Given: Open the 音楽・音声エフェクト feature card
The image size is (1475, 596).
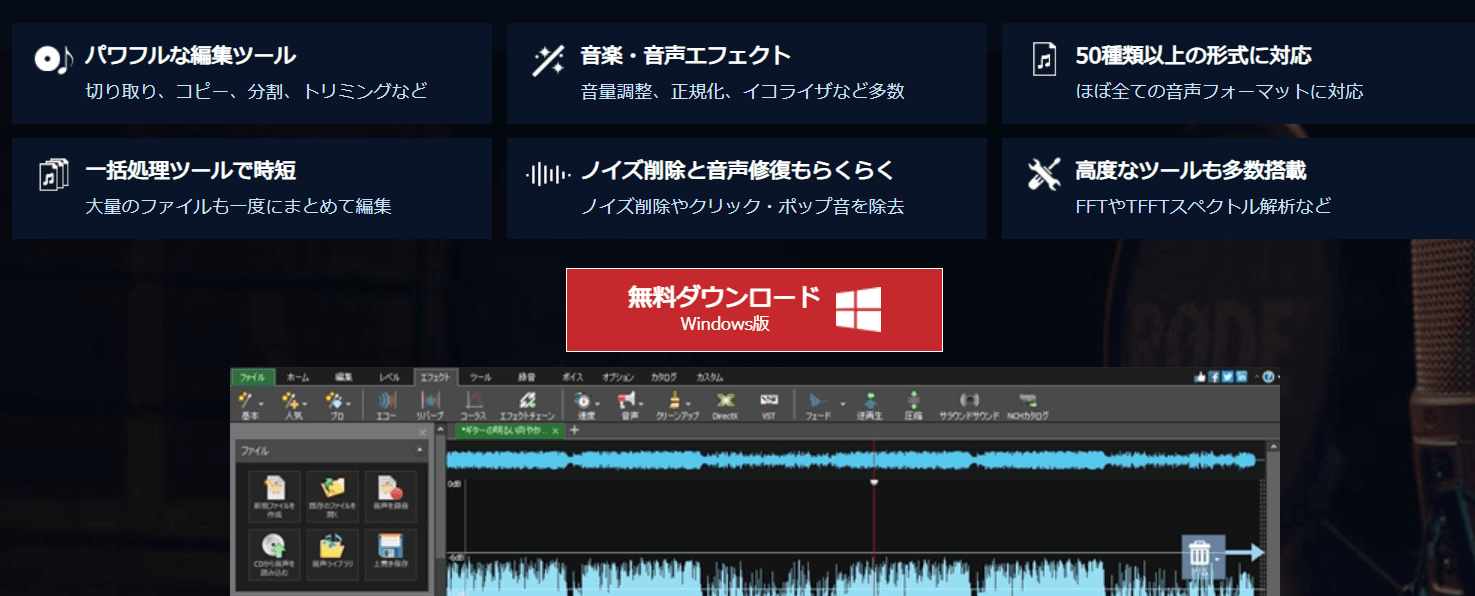Looking at the screenshot, I should (747, 73).
